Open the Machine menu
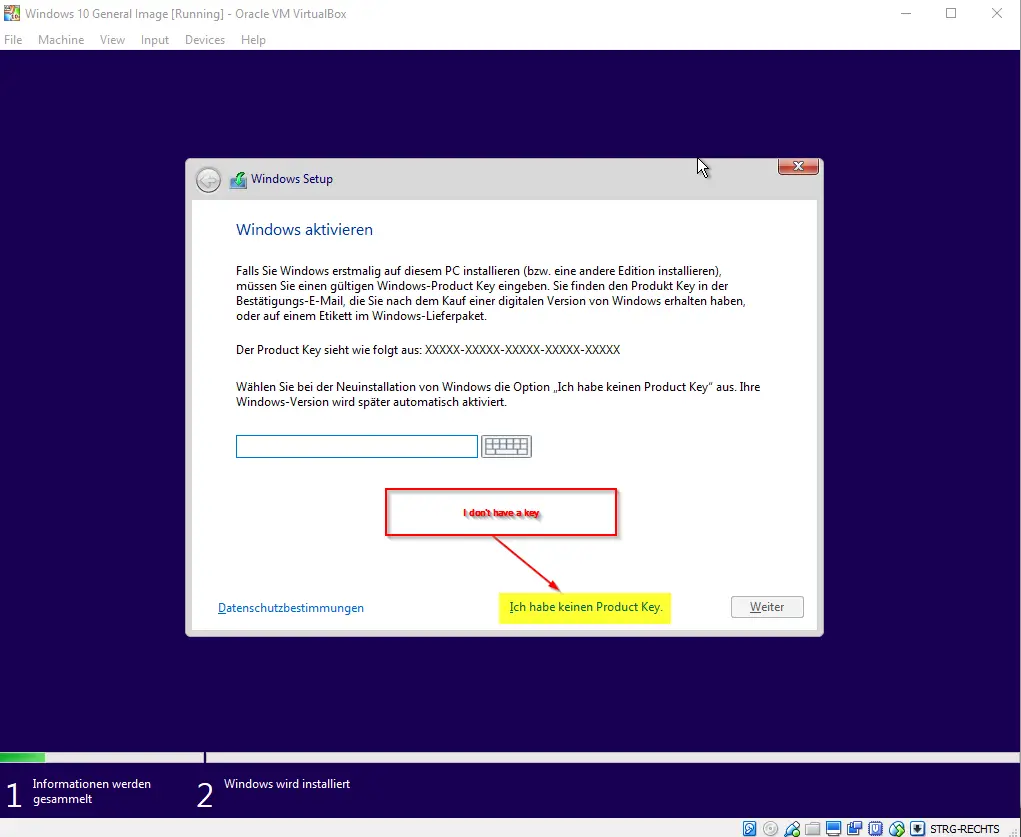 coord(61,40)
